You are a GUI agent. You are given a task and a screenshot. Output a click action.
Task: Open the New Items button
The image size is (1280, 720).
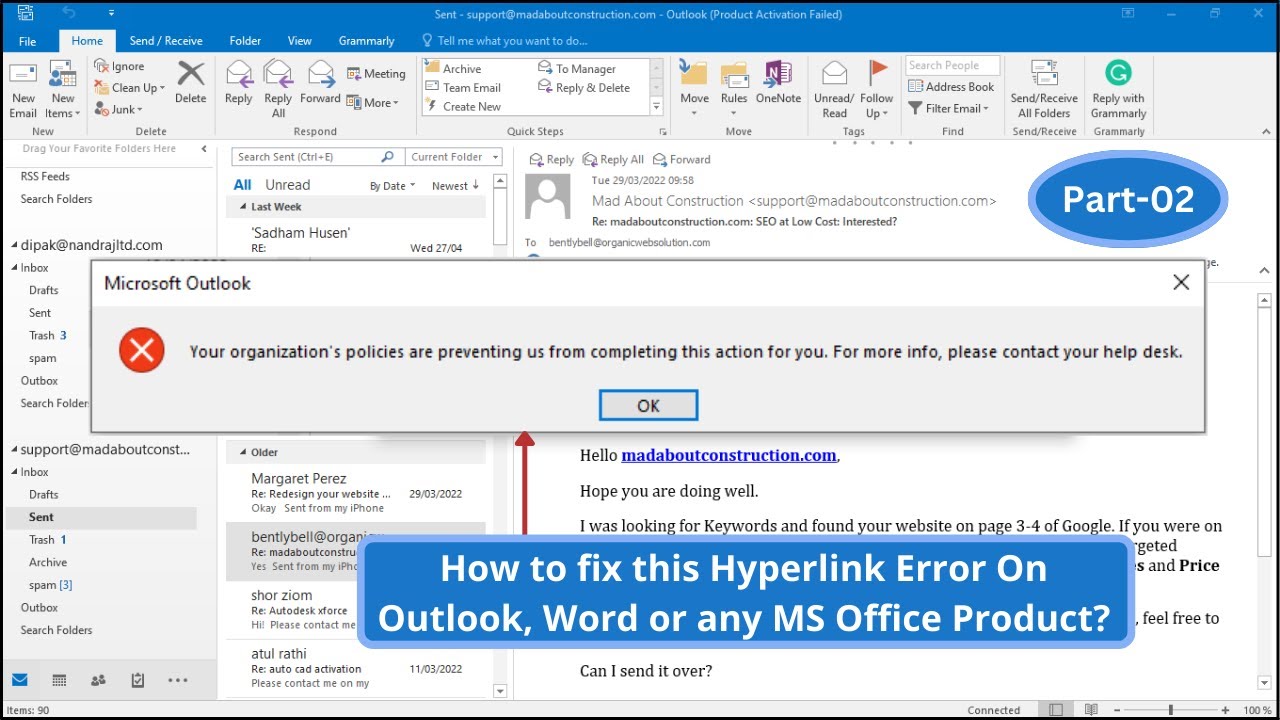pyautogui.click(x=63, y=90)
